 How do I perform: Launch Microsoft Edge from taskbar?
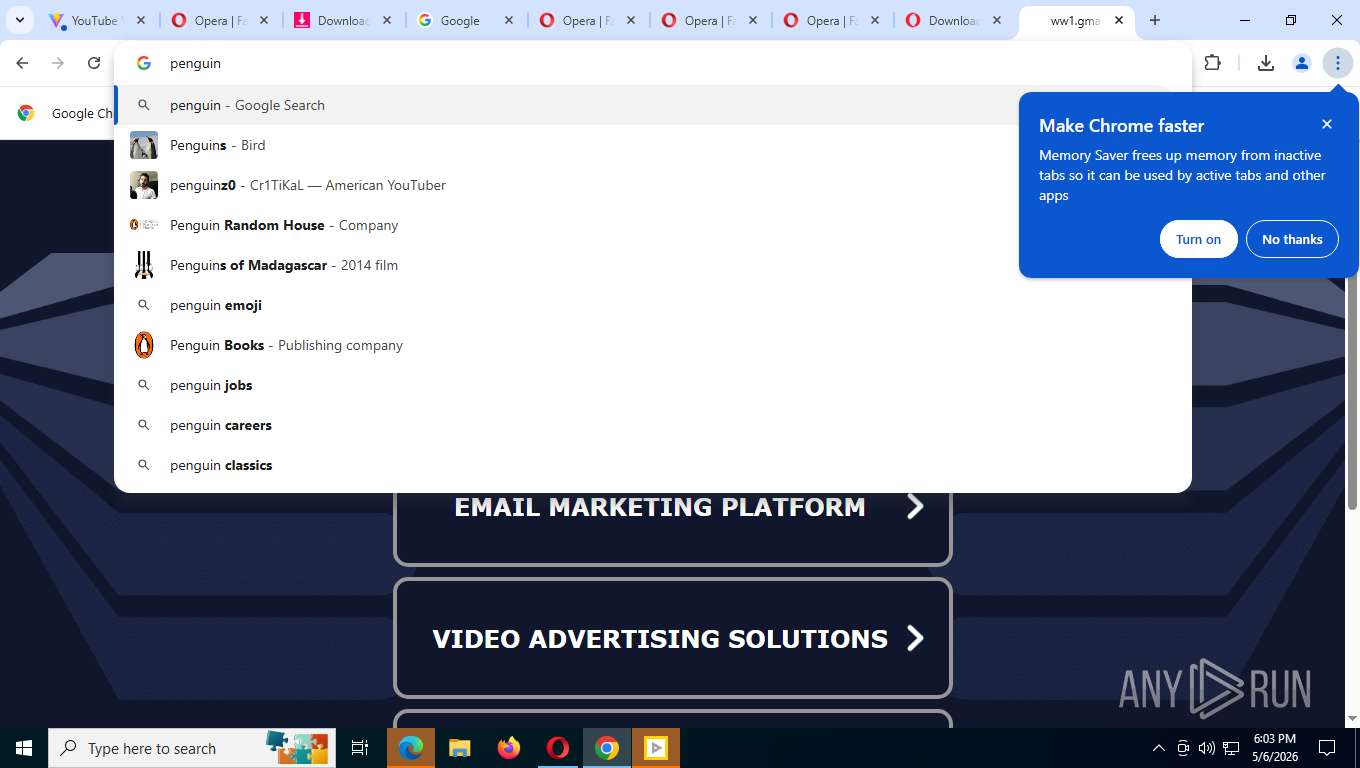coord(410,748)
